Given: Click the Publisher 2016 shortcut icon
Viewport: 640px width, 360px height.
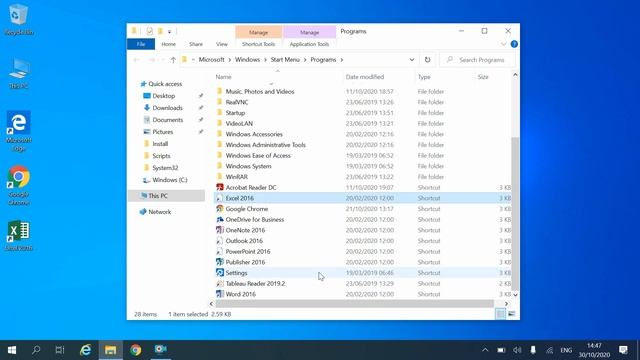Looking at the screenshot, I should tap(220, 262).
